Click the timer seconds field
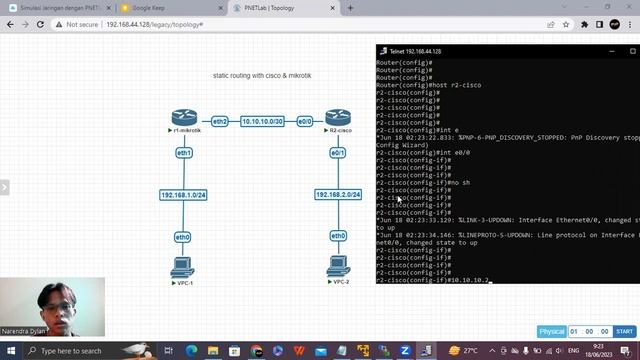This screenshot has height=360, width=640. (x=604, y=331)
